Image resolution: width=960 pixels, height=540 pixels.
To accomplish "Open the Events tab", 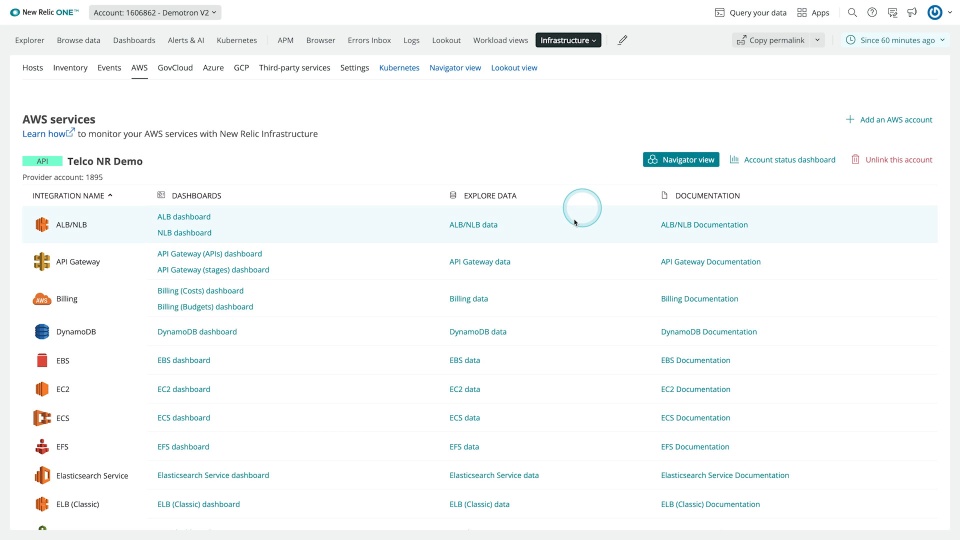I will click(109, 67).
